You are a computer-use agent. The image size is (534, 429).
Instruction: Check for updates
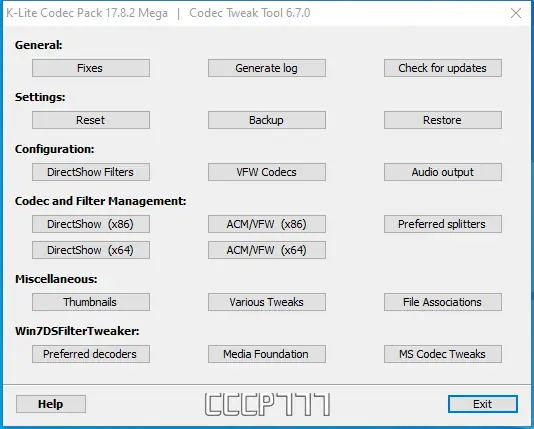(443, 68)
